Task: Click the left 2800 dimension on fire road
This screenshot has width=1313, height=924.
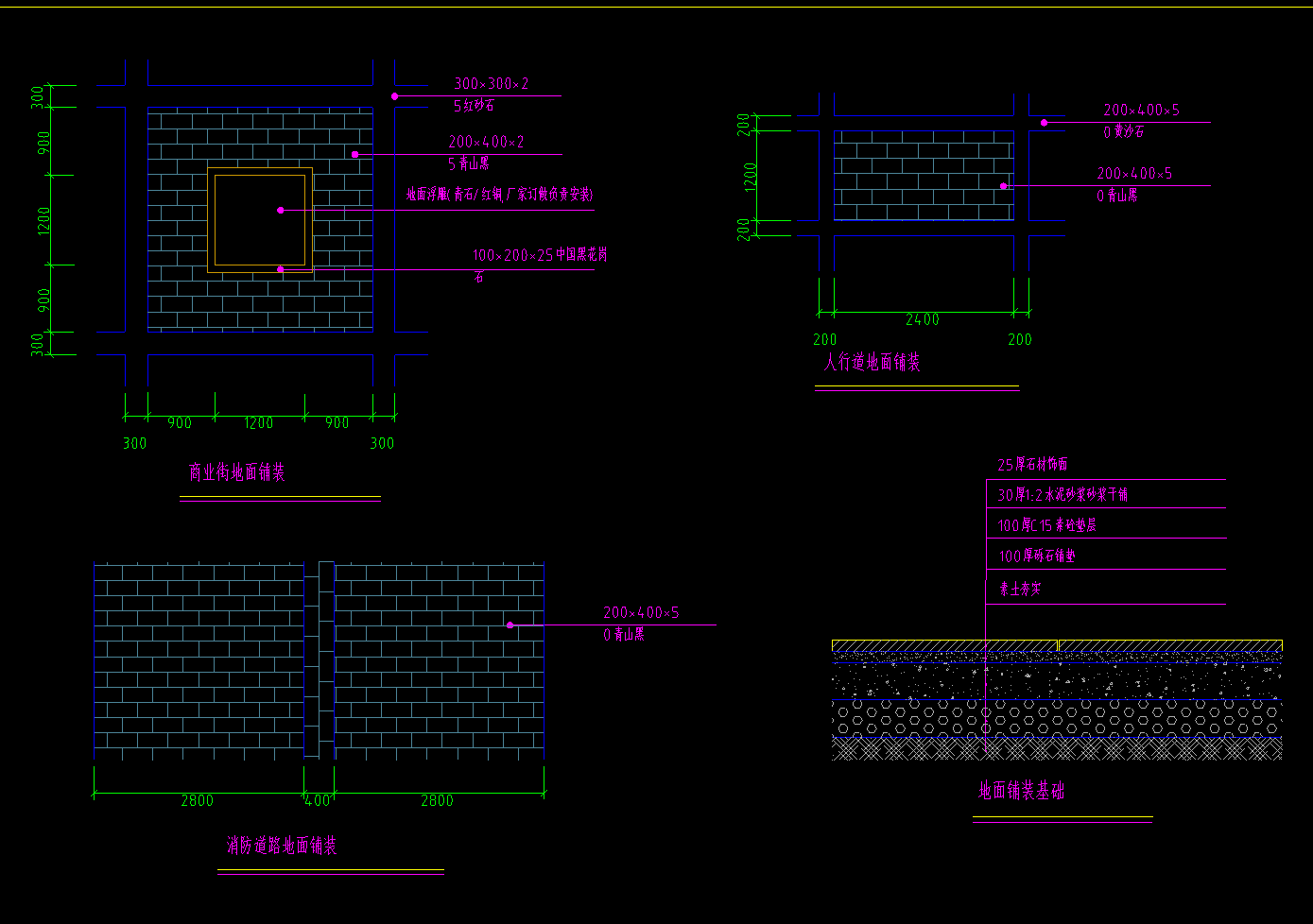Action: (x=197, y=800)
